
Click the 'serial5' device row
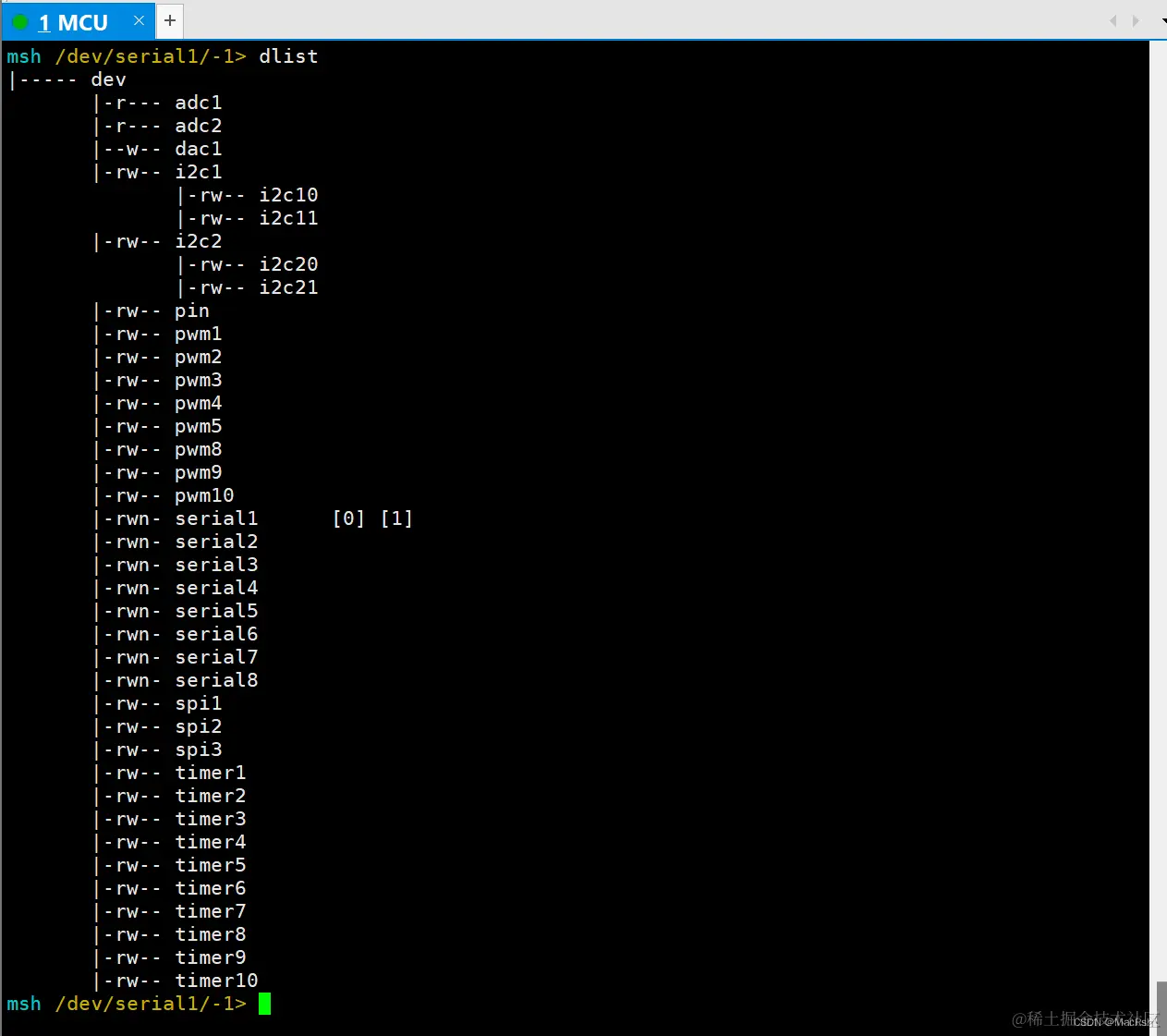click(176, 611)
